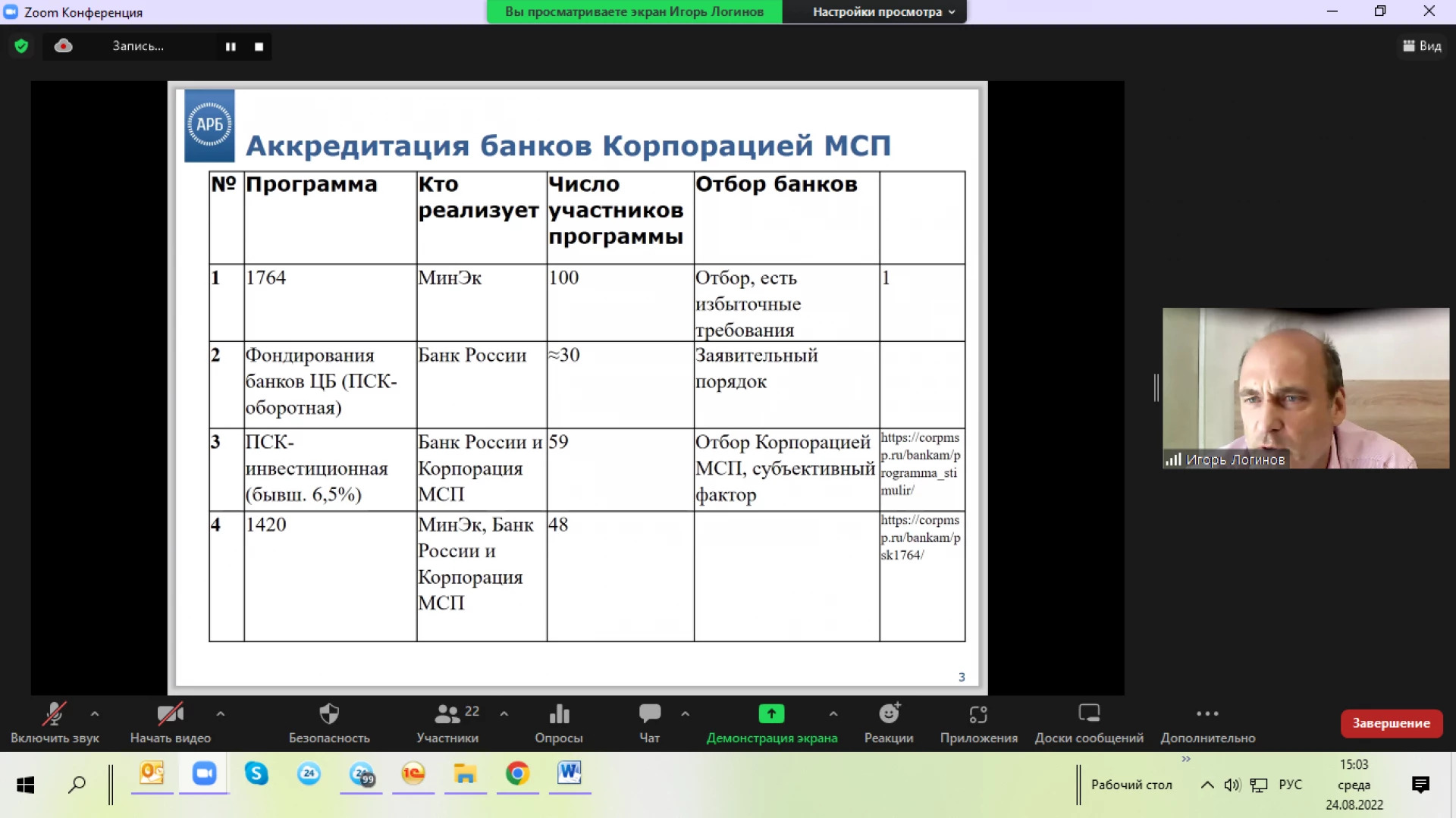Click the corpmsp.ru programma_stimulir link
Image resolution: width=1456 pixels, height=818 pixels.
click(x=921, y=463)
